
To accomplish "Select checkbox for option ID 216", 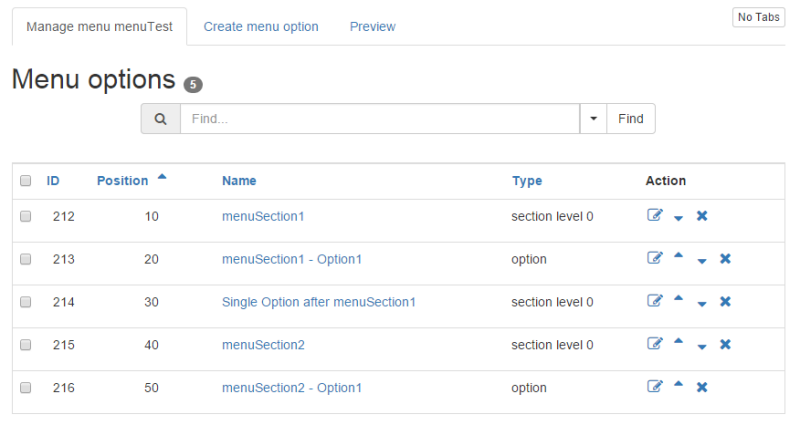I will click(x=26, y=388).
